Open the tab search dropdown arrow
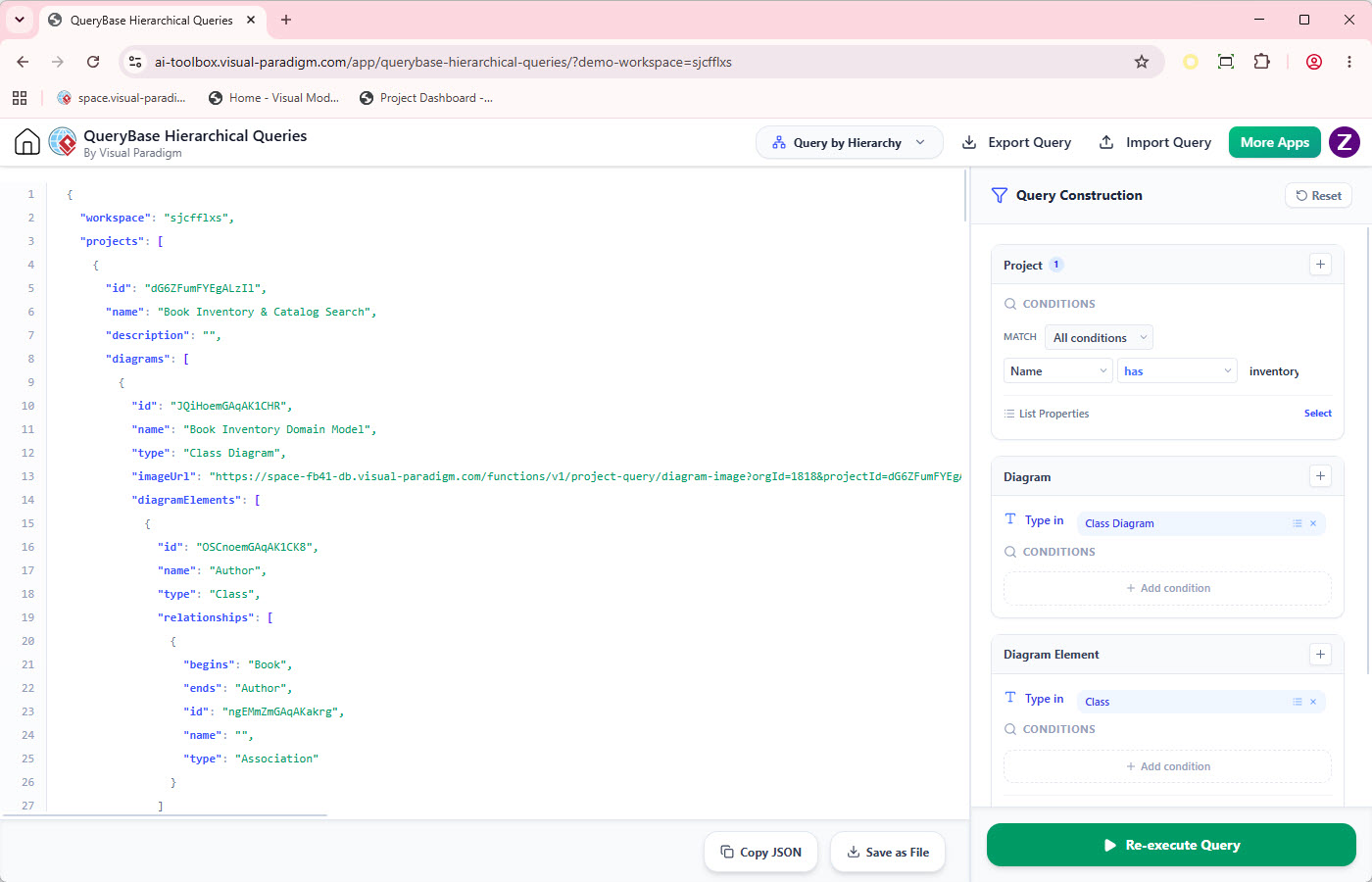1372x882 pixels. point(19,20)
